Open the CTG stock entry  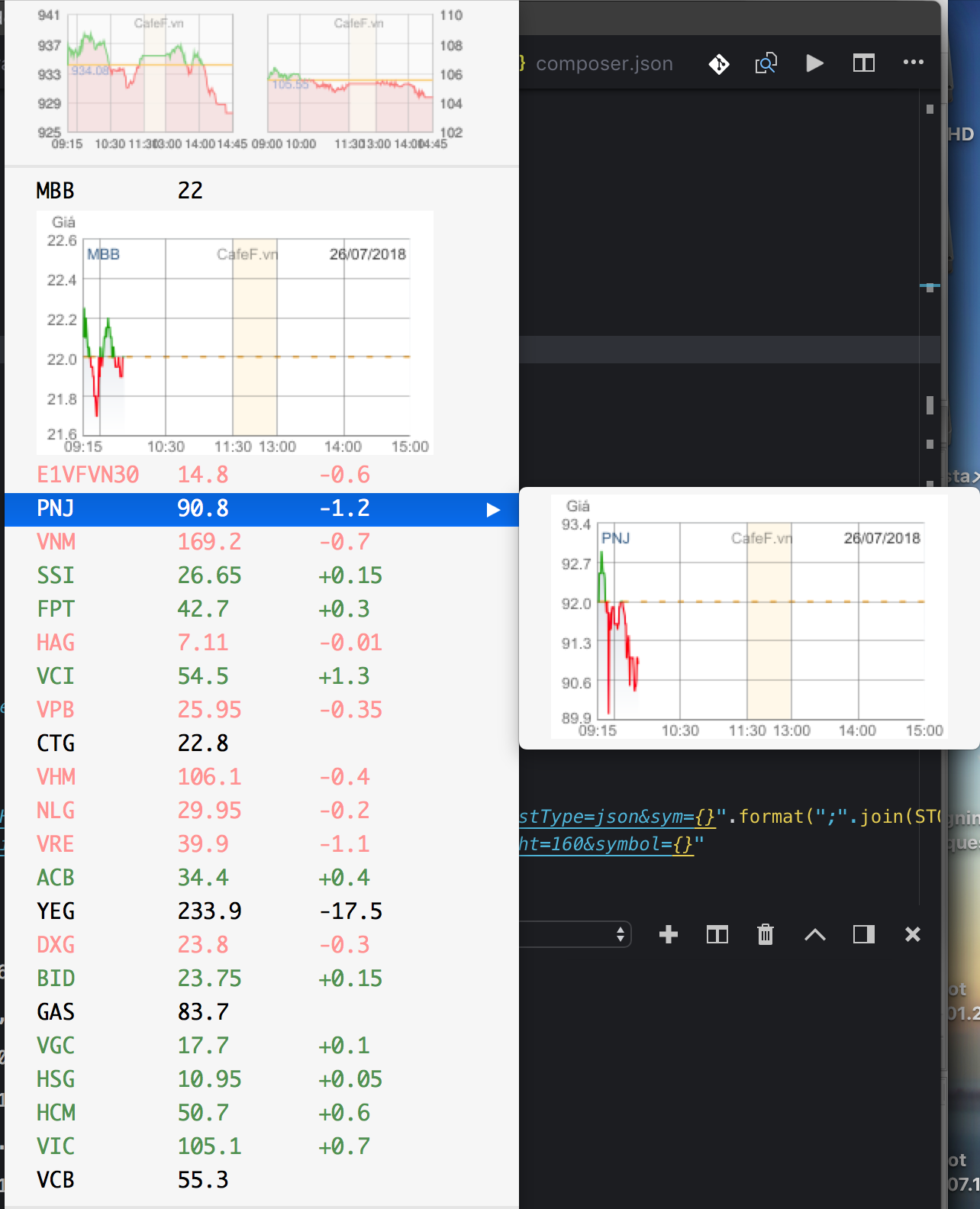262,744
